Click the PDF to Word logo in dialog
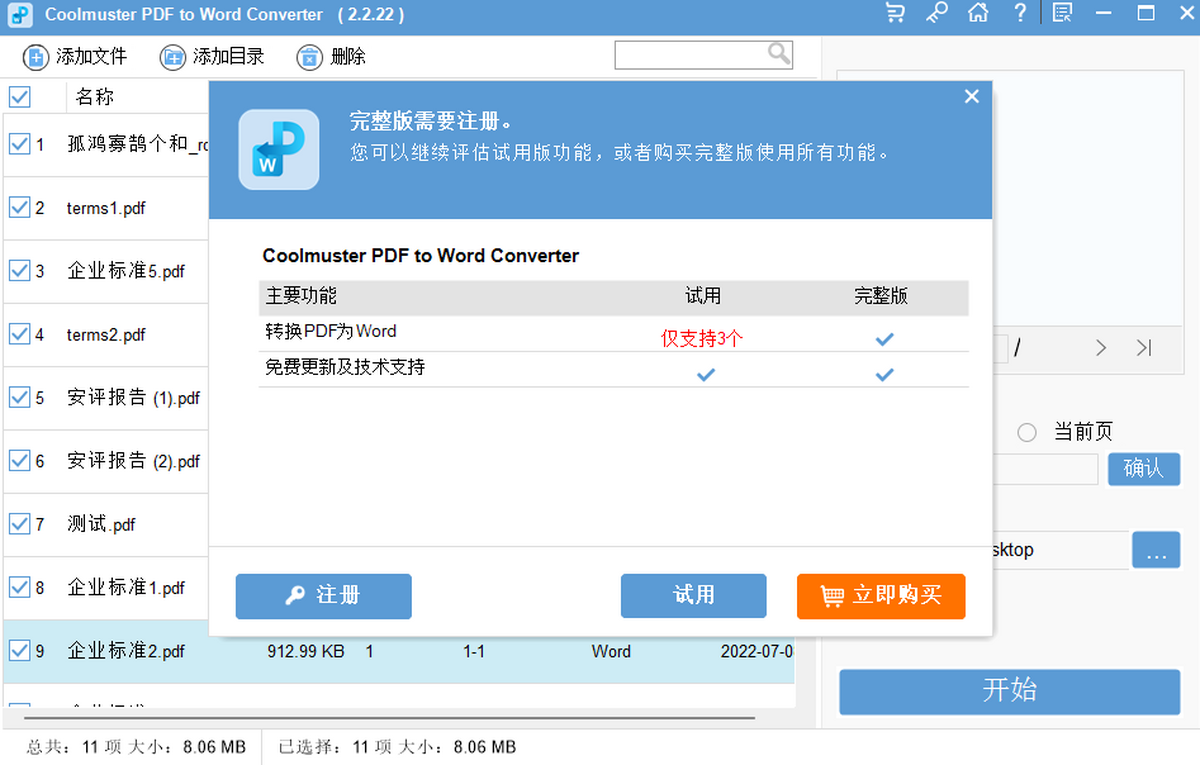1200x765 pixels. (279, 150)
